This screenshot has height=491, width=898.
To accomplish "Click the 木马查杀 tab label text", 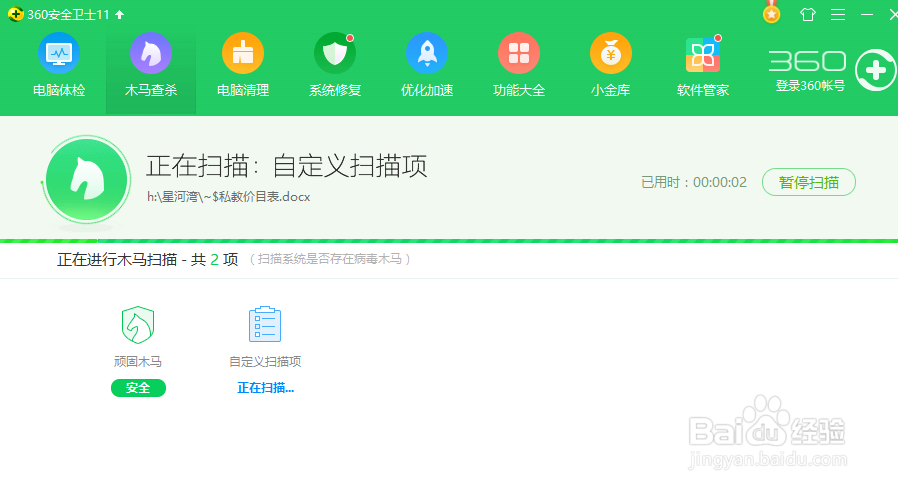I will coord(151,91).
